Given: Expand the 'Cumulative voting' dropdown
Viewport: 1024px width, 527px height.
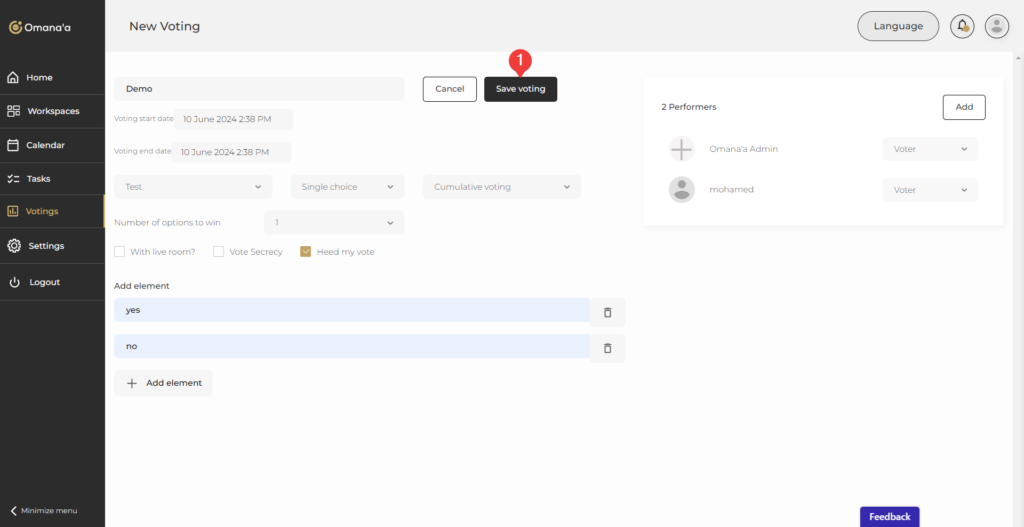Looking at the screenshot, I should click(x=501, y=187).
